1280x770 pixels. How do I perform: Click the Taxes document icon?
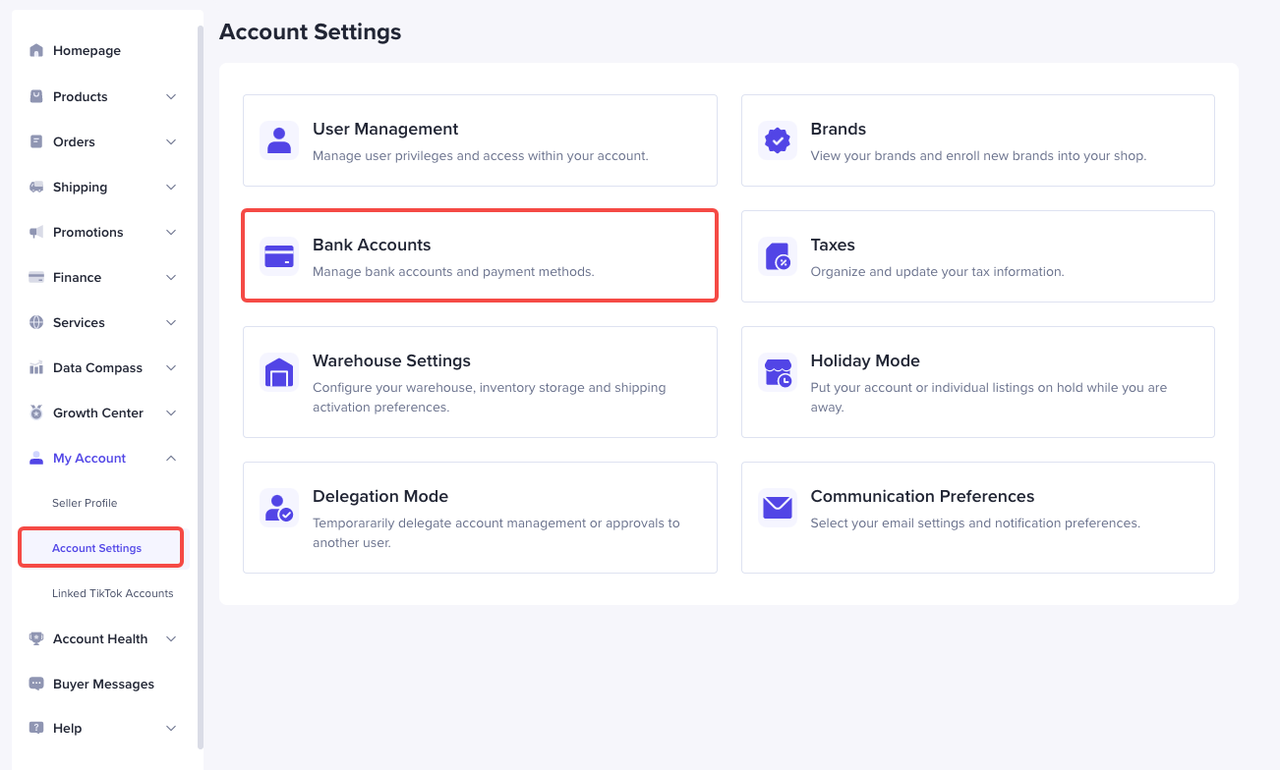777,256
